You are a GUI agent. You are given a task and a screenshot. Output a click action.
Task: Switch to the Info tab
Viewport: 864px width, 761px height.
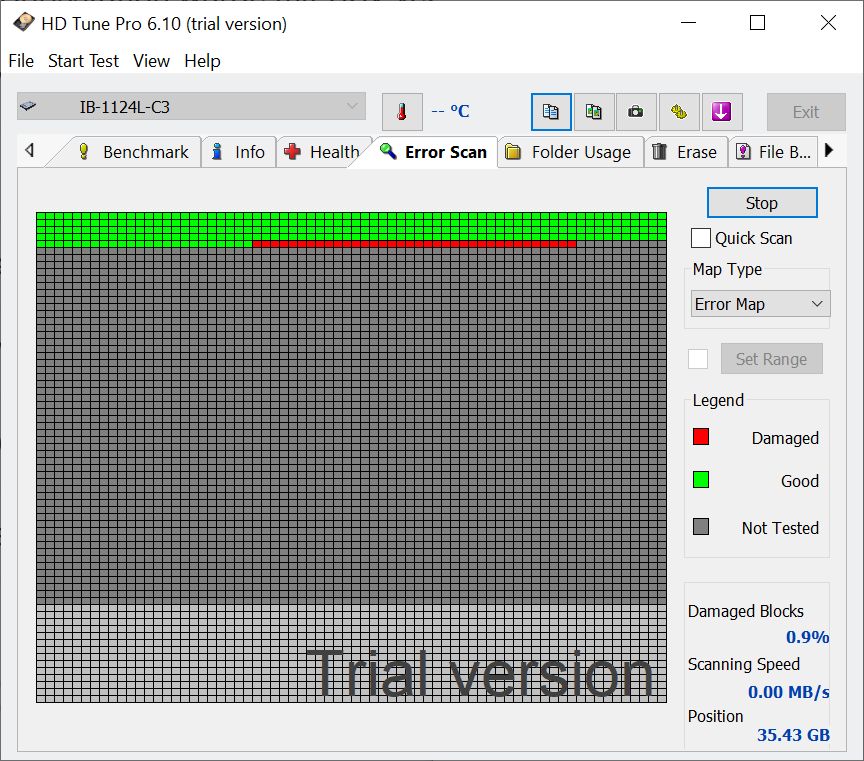tap(239, 152)
